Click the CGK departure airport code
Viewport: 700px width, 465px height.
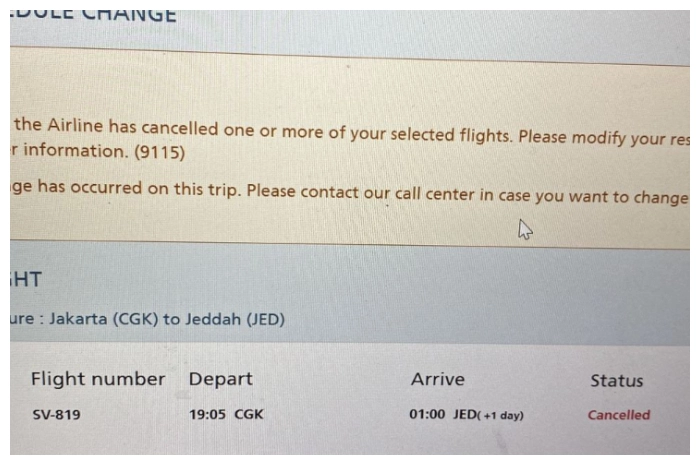click(249, 415)
